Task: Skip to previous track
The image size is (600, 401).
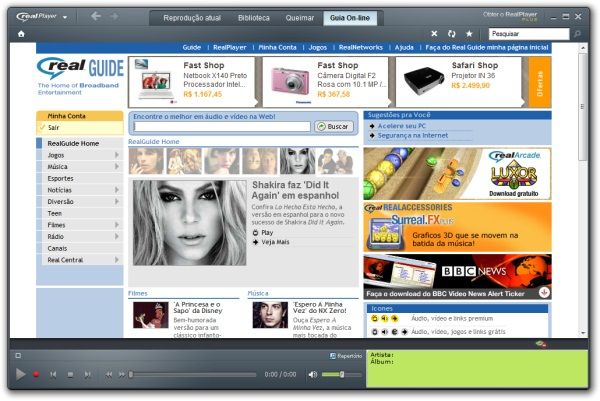Action: coord(53,374)
